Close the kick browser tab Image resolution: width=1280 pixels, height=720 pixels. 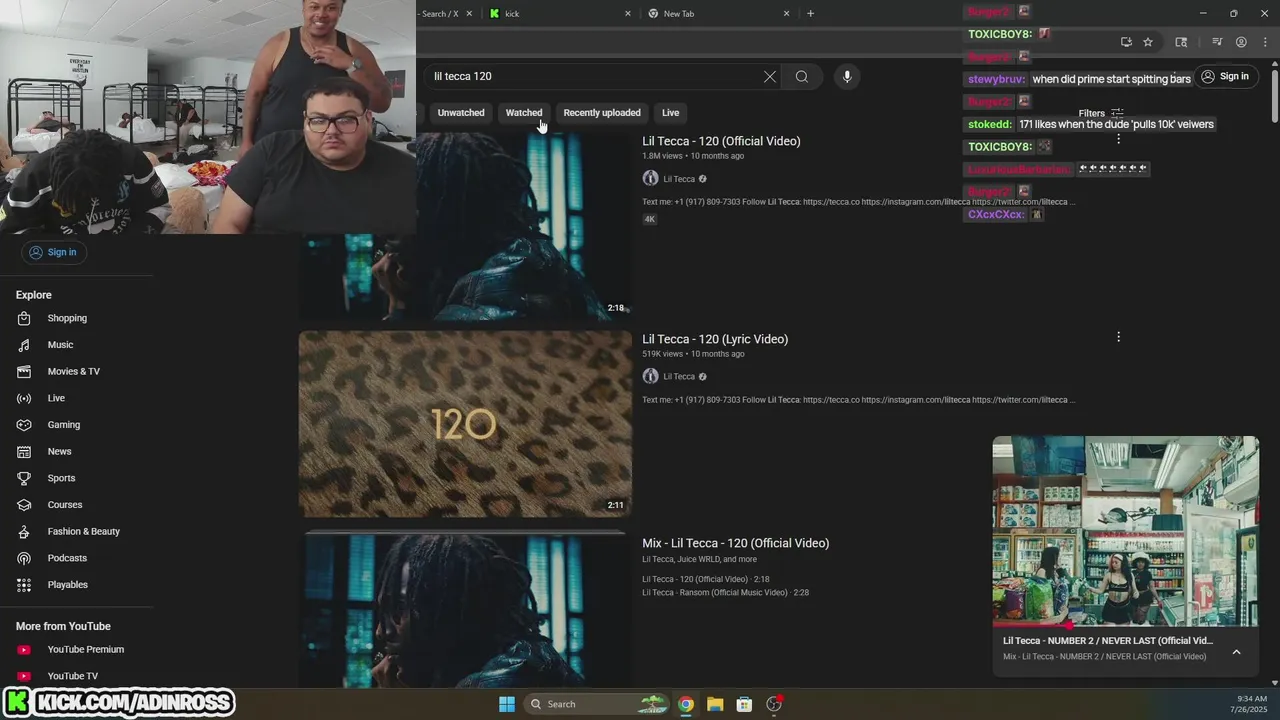click(628, 14)
